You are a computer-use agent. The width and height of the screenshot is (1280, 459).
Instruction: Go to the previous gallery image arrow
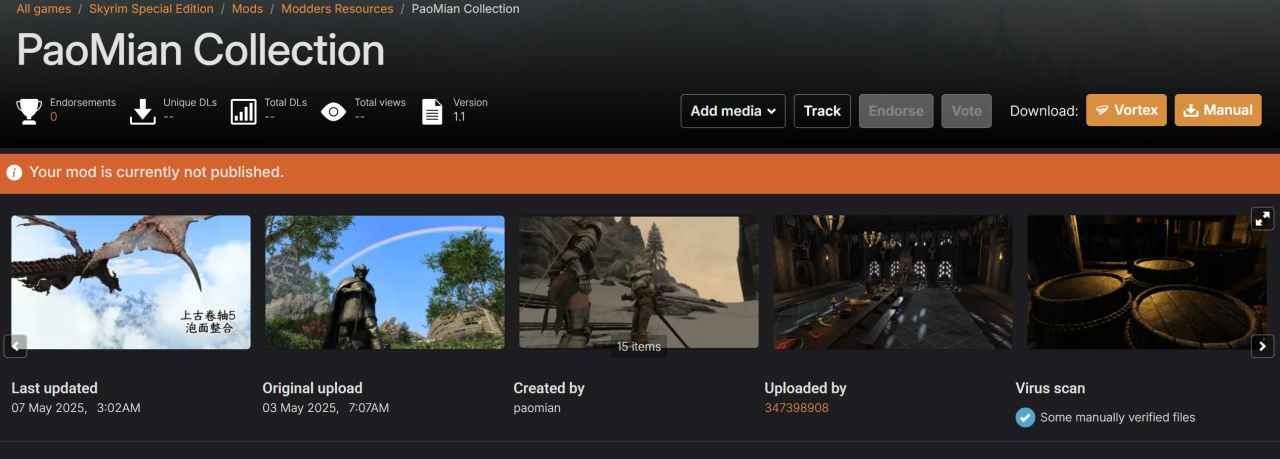15,346
